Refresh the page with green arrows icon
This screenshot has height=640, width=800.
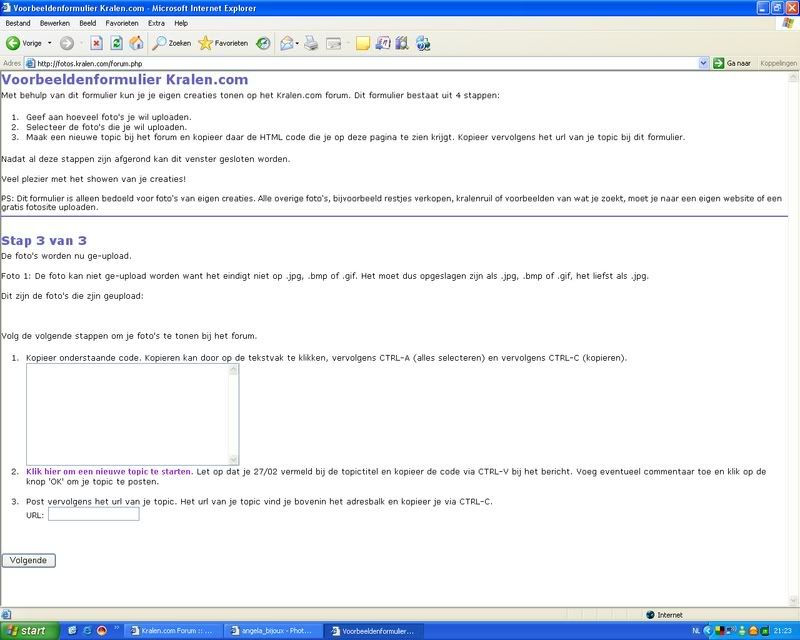[x=116, y=43]
